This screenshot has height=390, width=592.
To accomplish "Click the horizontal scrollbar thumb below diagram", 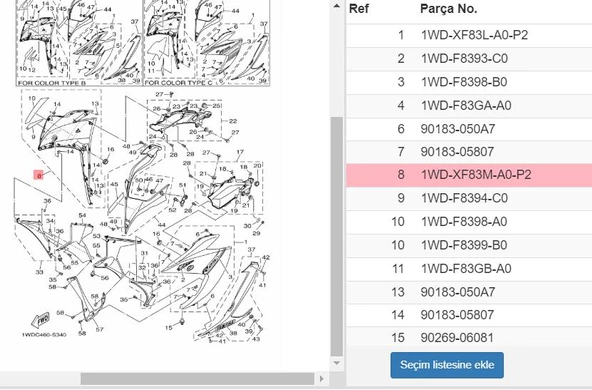I will pyautogui.click(x=197, y=379).
